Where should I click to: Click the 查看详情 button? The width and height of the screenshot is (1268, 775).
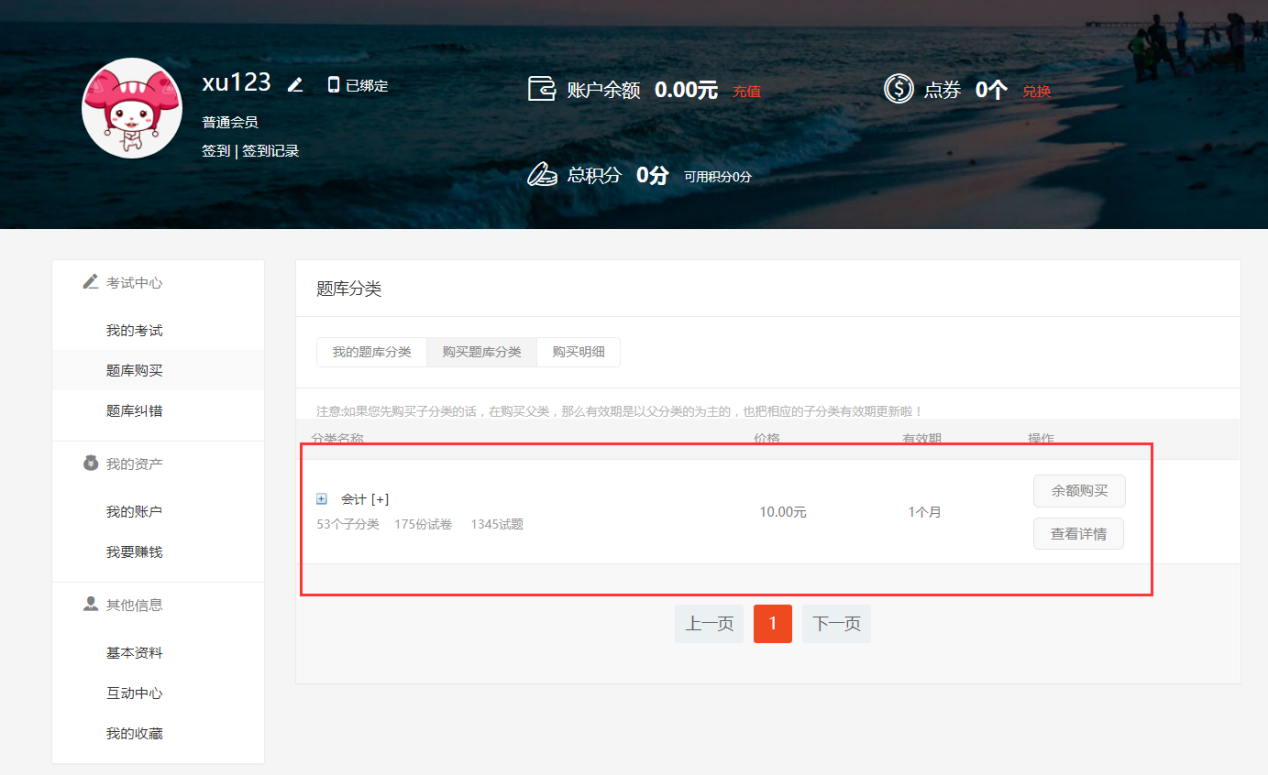(1078, 533)
